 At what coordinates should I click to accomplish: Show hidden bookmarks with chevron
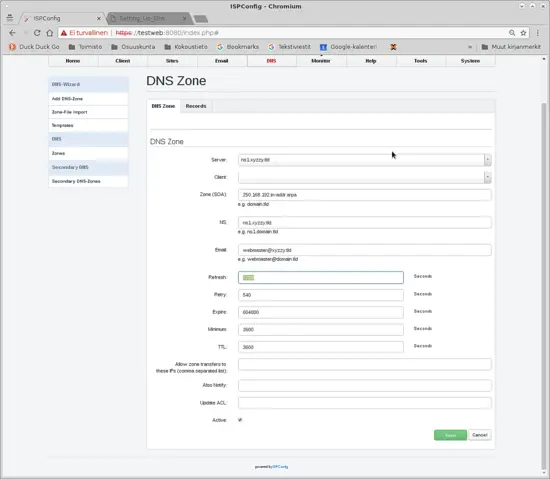pos(470,47)
